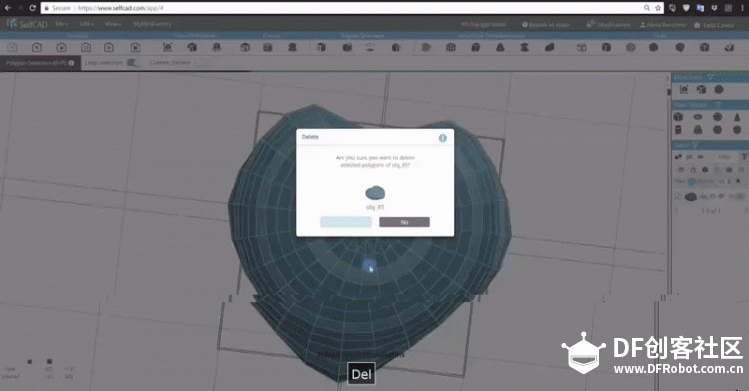The image size is (749, 391).
Task: Open the Help Center link
Action: click(x=714, y=25)
